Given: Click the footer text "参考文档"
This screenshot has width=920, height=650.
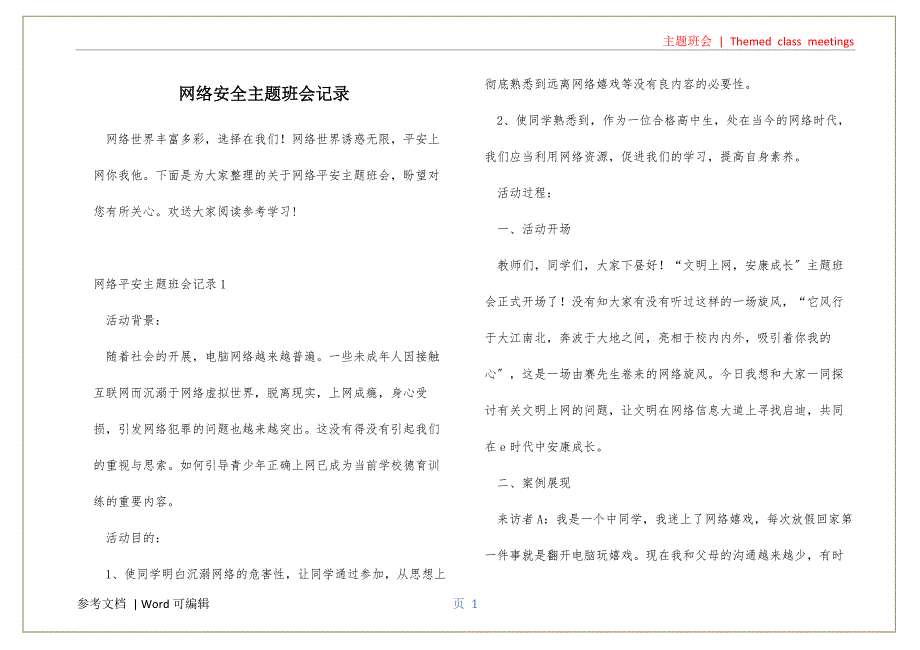Looking at the screenshot, I should [102, 603].
